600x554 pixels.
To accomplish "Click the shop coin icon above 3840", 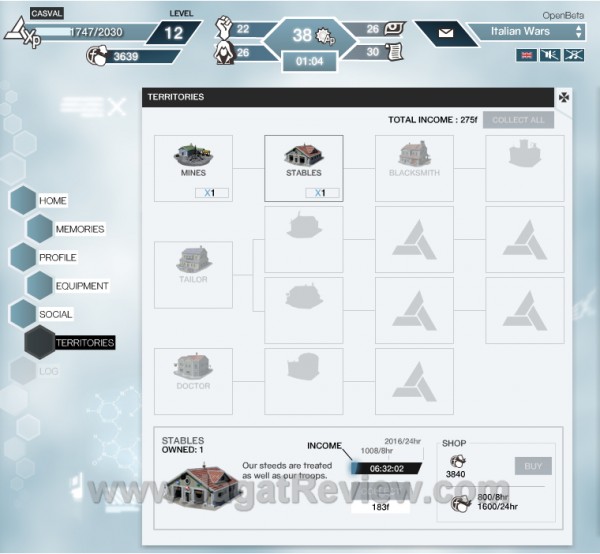I will (x=457, y=461).
